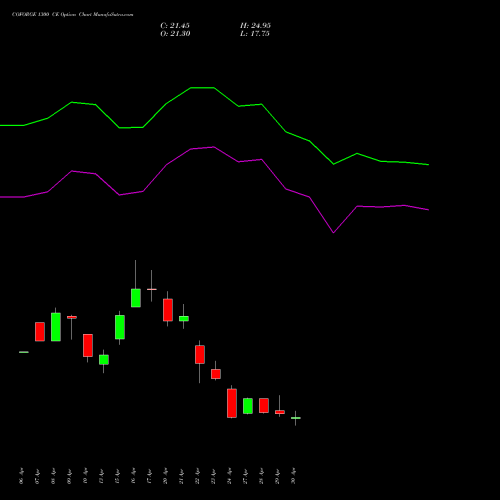Select the 24 Apr date label
Image resolution: width=500 pixels, height=500 pixels.
229,476
